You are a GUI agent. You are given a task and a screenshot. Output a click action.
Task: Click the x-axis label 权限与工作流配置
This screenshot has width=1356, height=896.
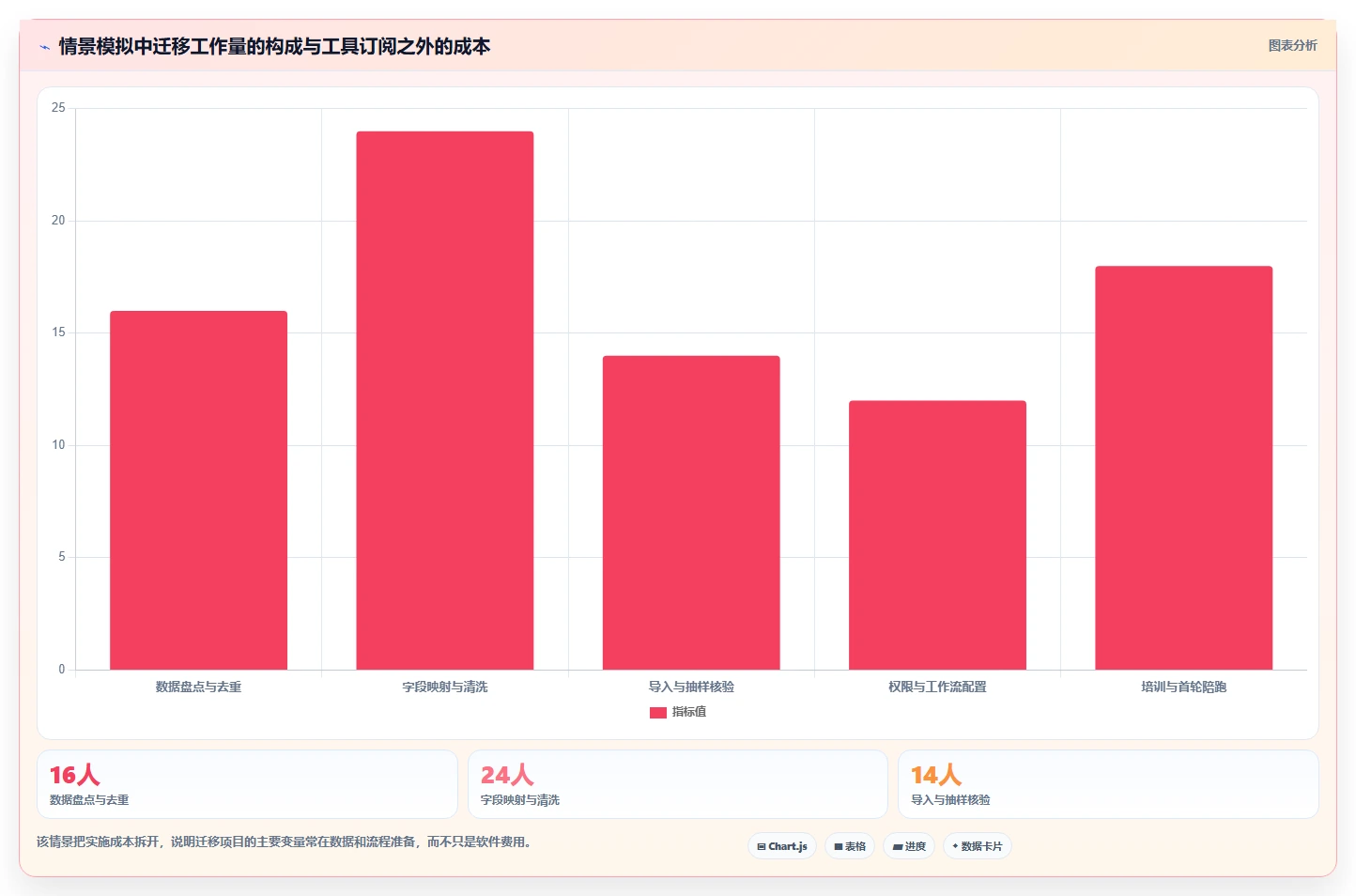click(x=937, y=687)
